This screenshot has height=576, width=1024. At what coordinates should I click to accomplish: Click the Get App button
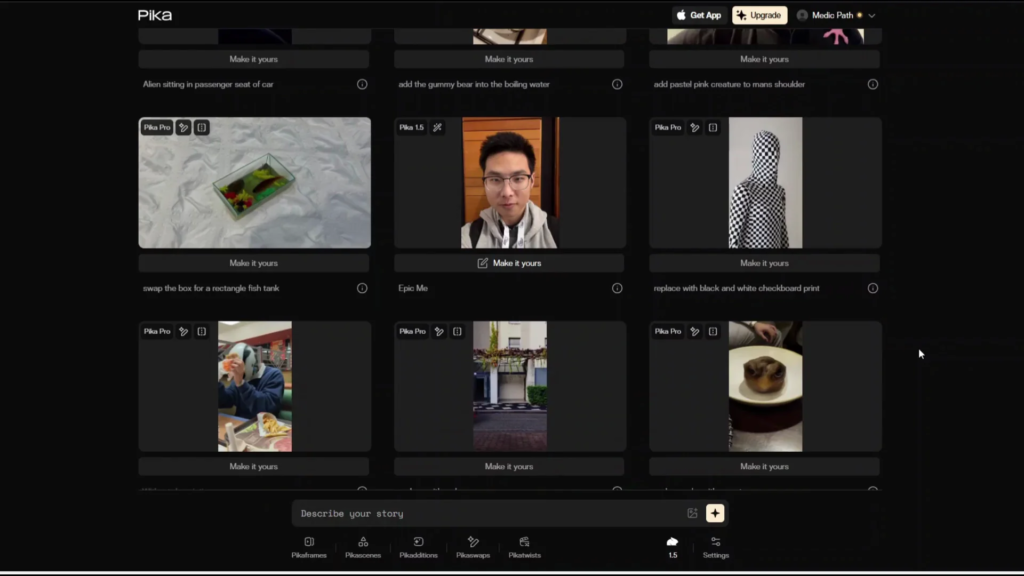pyautogui.click(x=698, y=15)
